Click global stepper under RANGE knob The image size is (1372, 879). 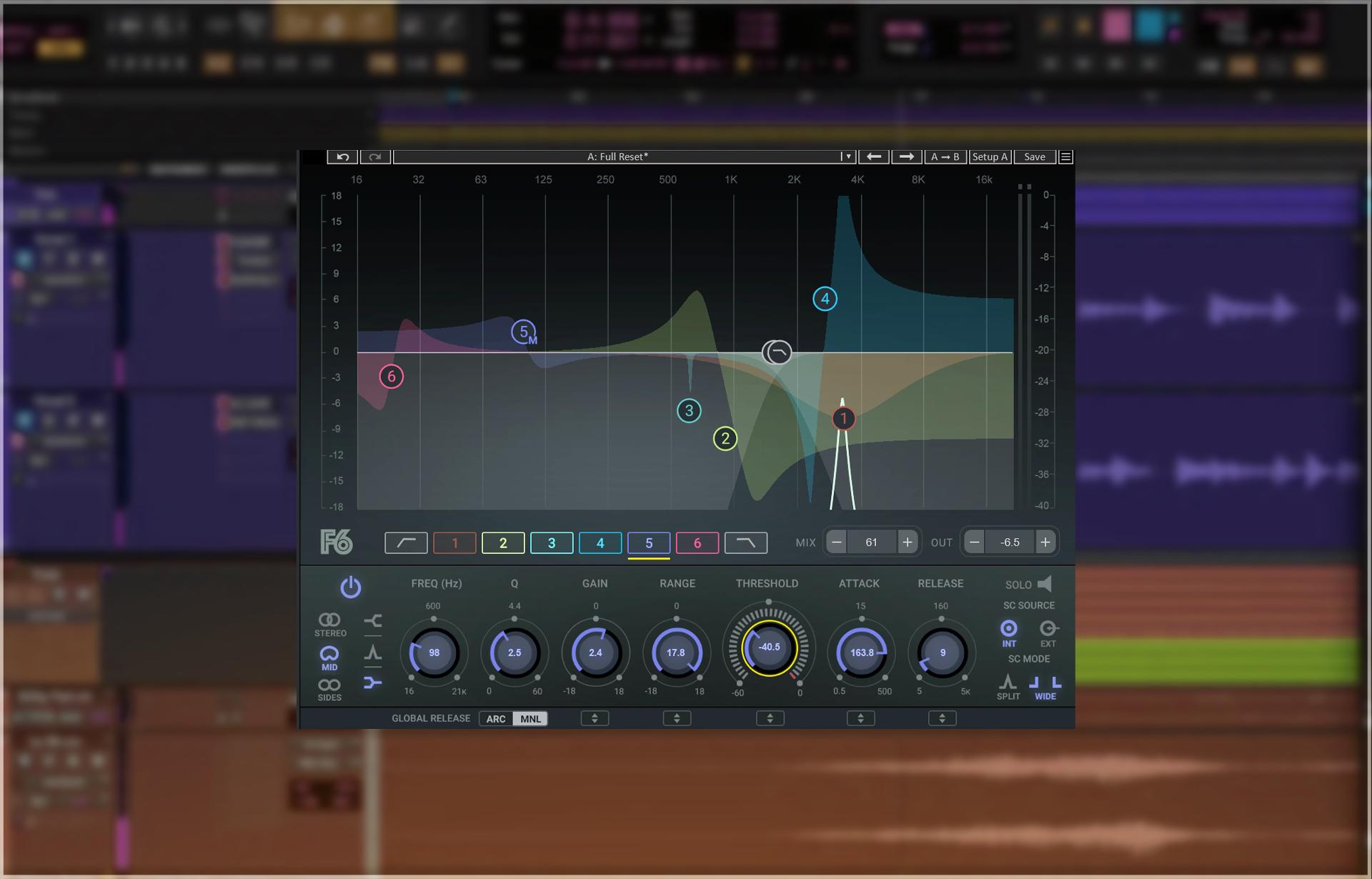click(677, 718)
